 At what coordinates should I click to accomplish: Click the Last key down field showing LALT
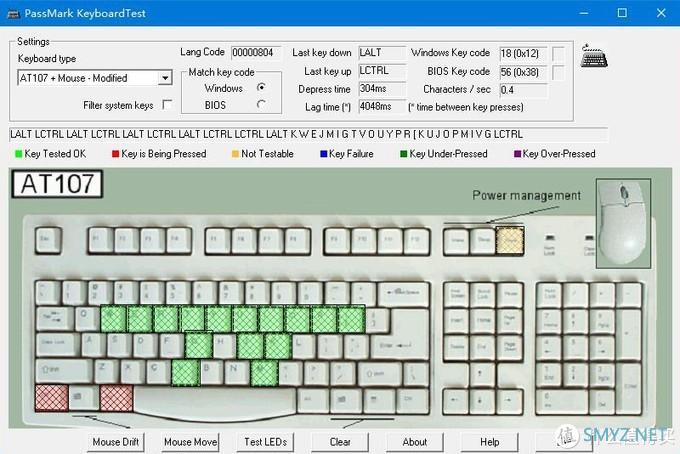(382, 53)
